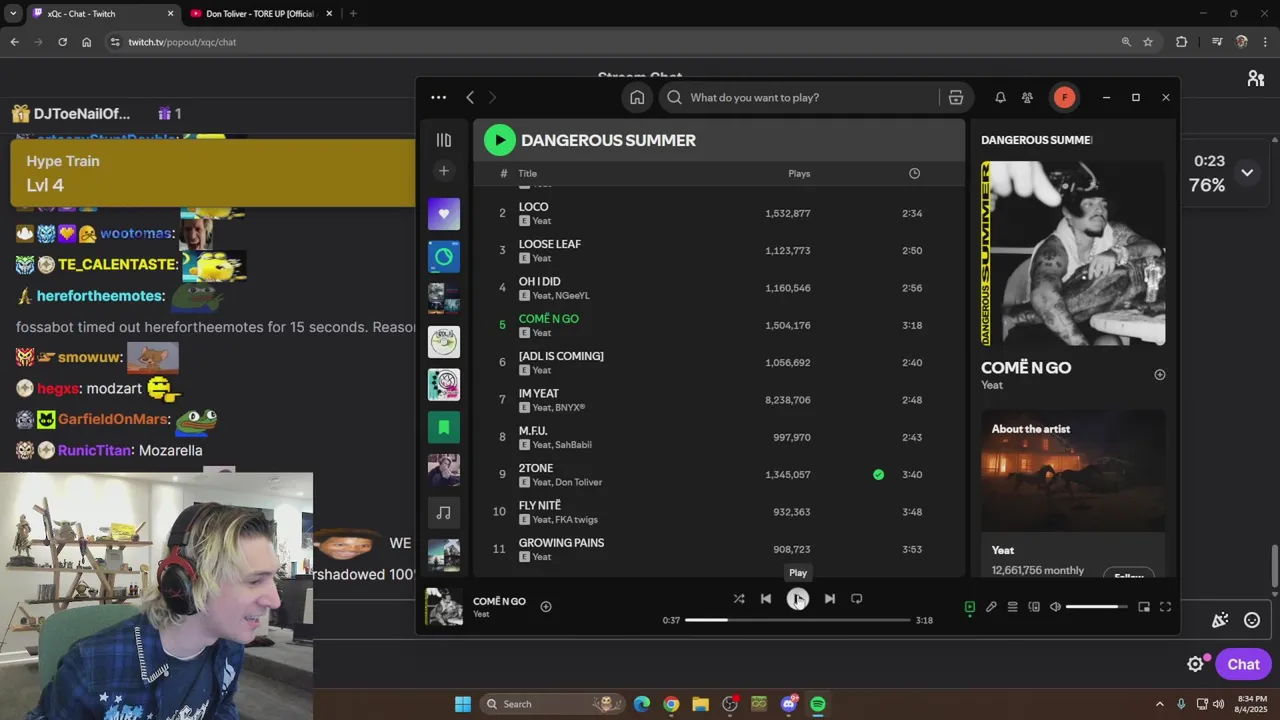This screenshot has width=1280, height=720.
Task: Open Connect to a device icon
Action: (1034, 607)
